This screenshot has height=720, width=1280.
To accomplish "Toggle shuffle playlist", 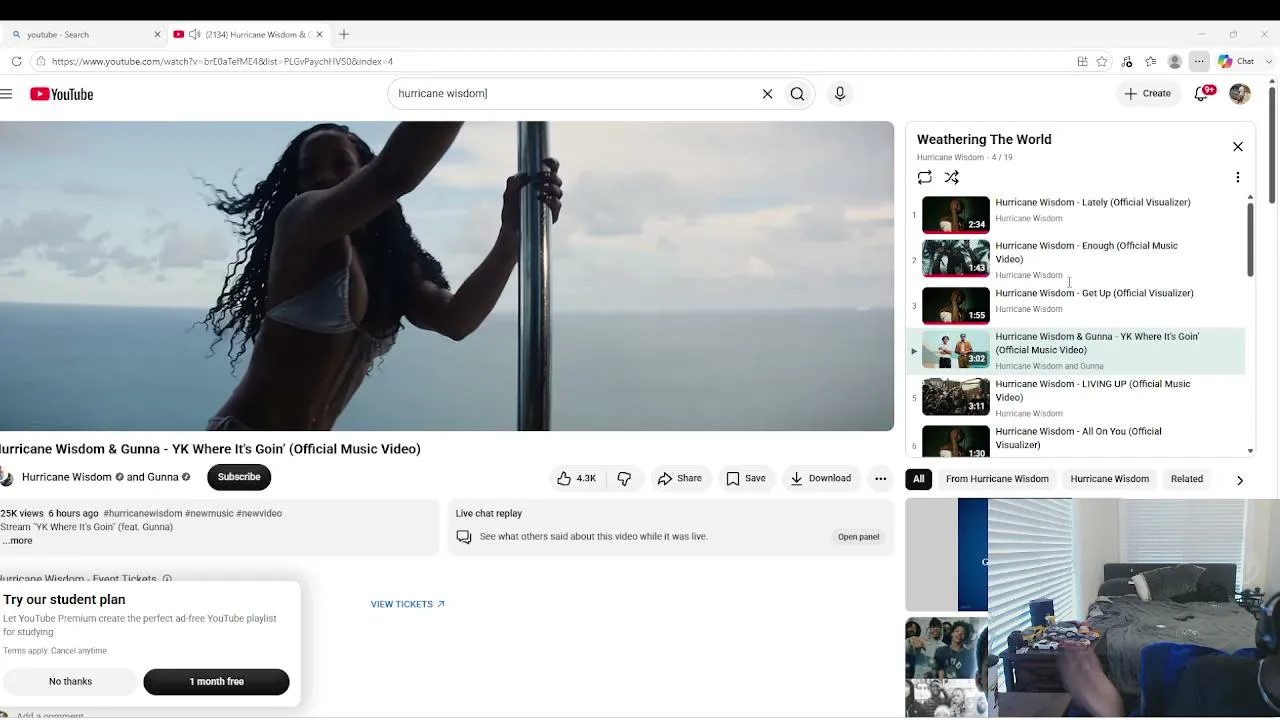I will click(x=952, y=178).
